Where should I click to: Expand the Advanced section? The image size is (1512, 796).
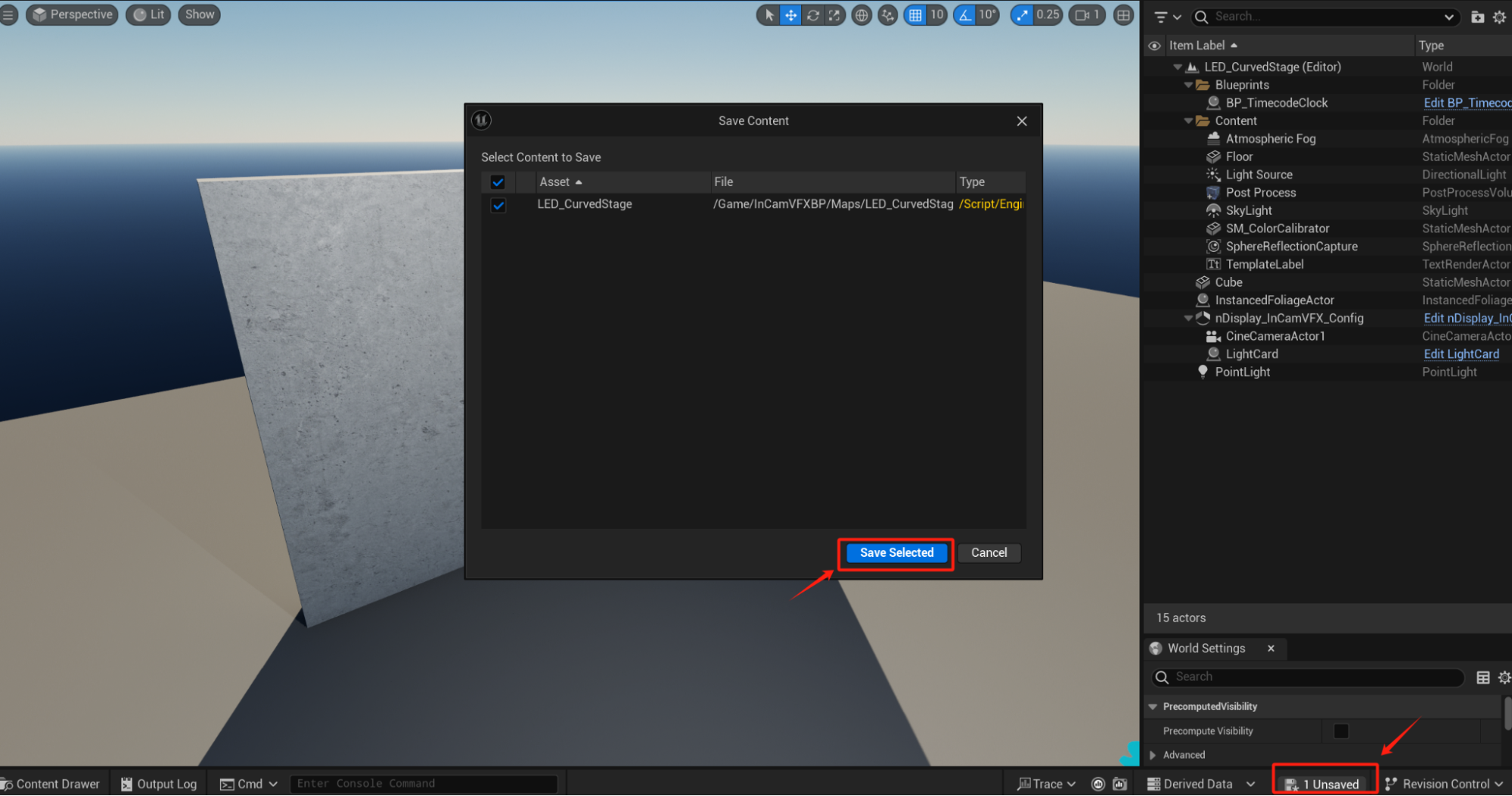(x=1153, y=755)
